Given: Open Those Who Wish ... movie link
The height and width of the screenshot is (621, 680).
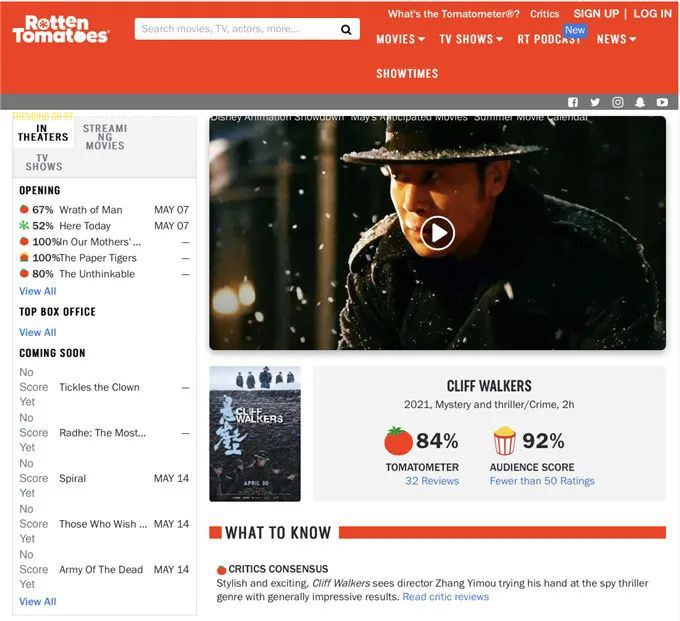Looking at the screenshot, I should [103, 523].
